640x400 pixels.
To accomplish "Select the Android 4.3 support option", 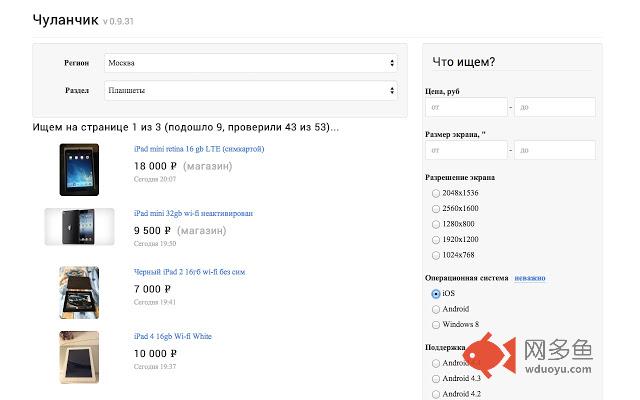I will click(x=436, y=379).
